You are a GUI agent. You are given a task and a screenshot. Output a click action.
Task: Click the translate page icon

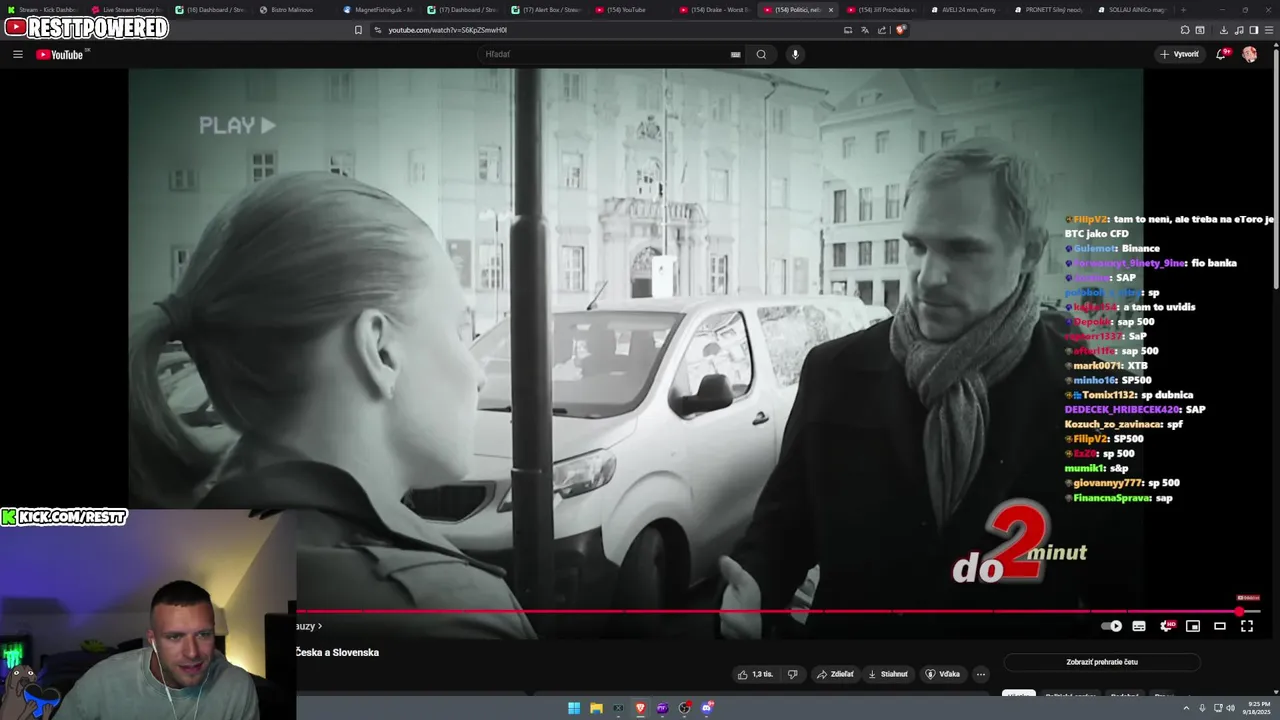[865, 30]
